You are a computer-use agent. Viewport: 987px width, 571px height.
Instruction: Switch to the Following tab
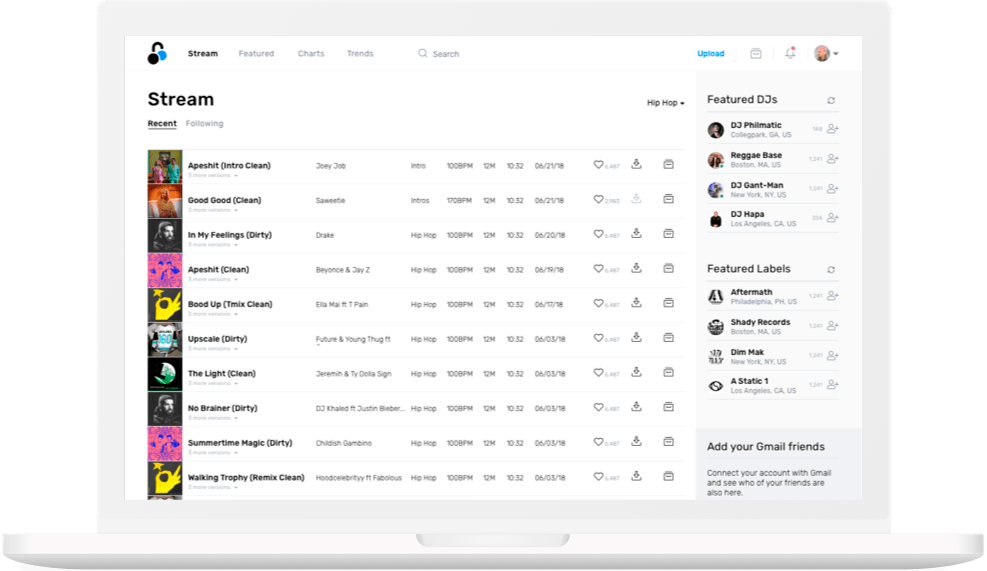click(204, 124)
